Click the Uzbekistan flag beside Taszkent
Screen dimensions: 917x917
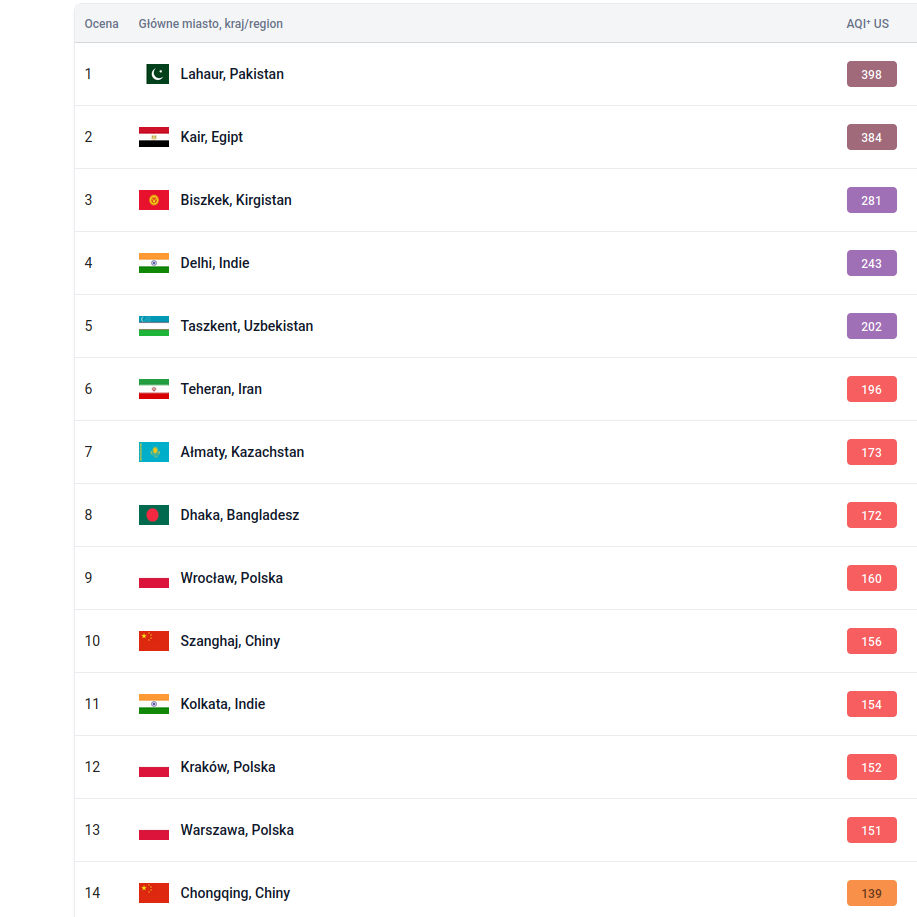(x=154, y=326)
